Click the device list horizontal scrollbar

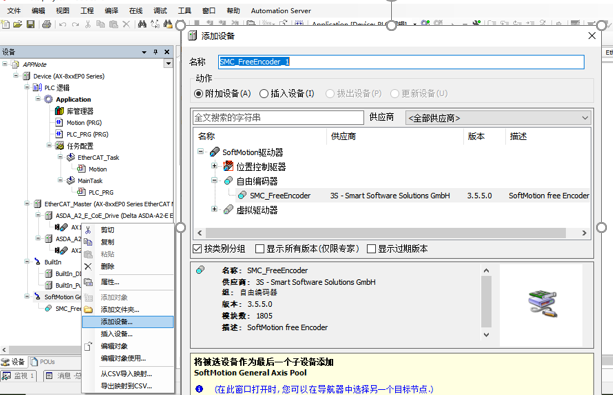(x=385, y=233)
